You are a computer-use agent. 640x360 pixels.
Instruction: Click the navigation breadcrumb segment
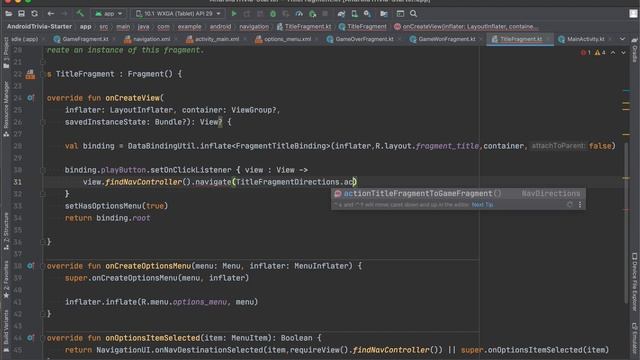pos(254,27)
